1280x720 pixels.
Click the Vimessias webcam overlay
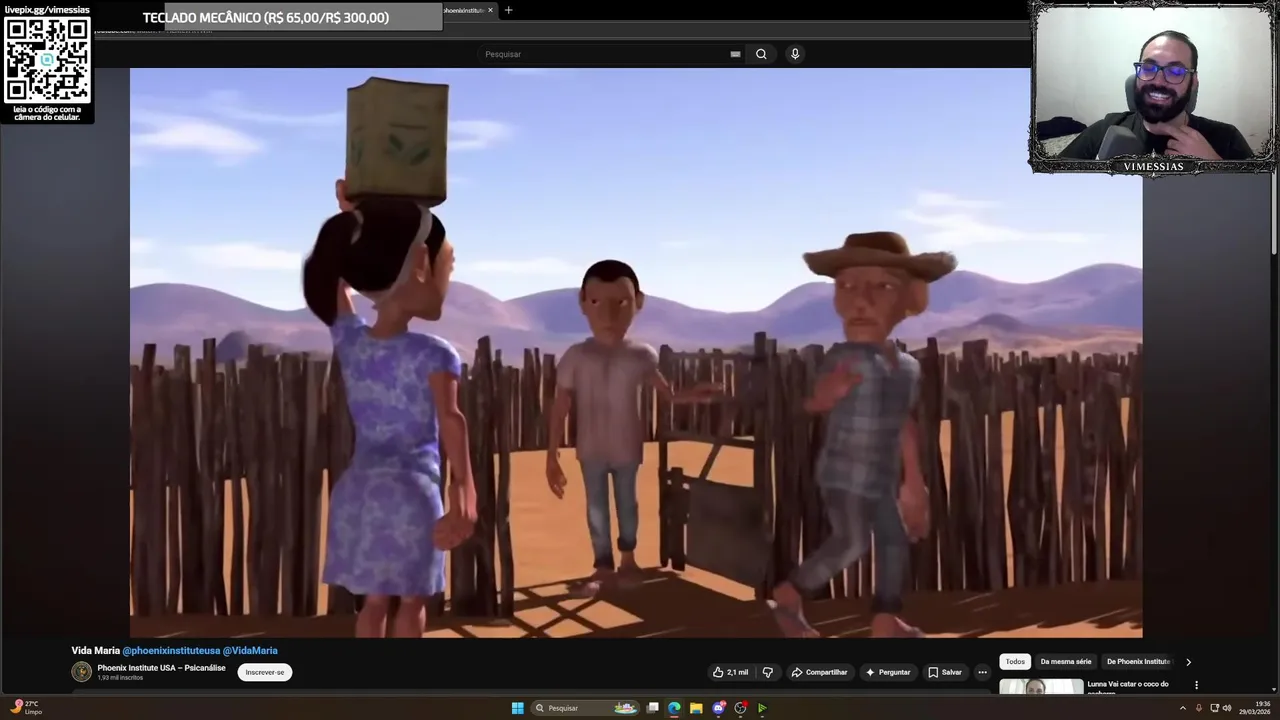pyautogui.click(x=1153, y=87)
